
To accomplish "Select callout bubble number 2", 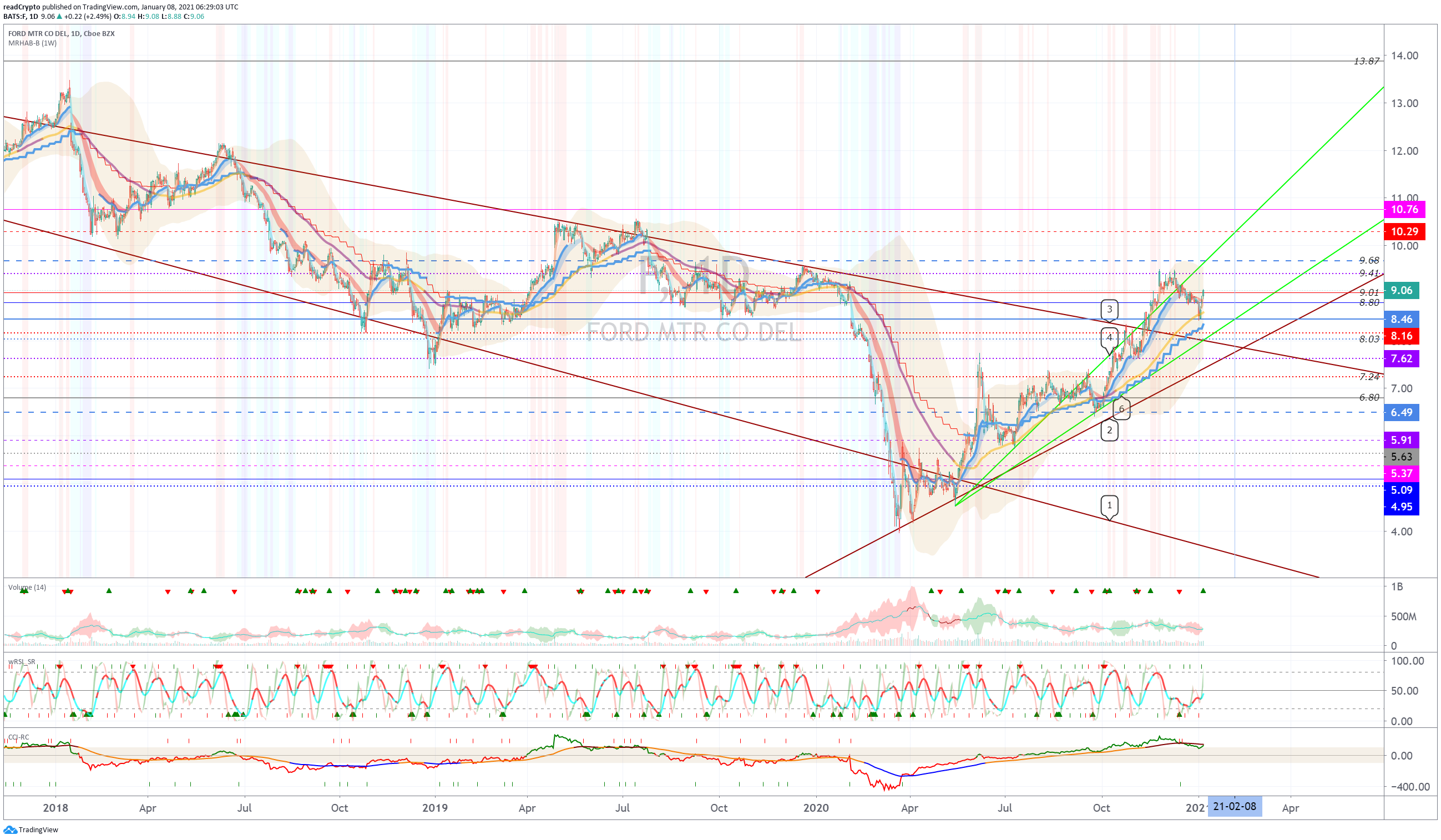I will [x=1109, y=430].
